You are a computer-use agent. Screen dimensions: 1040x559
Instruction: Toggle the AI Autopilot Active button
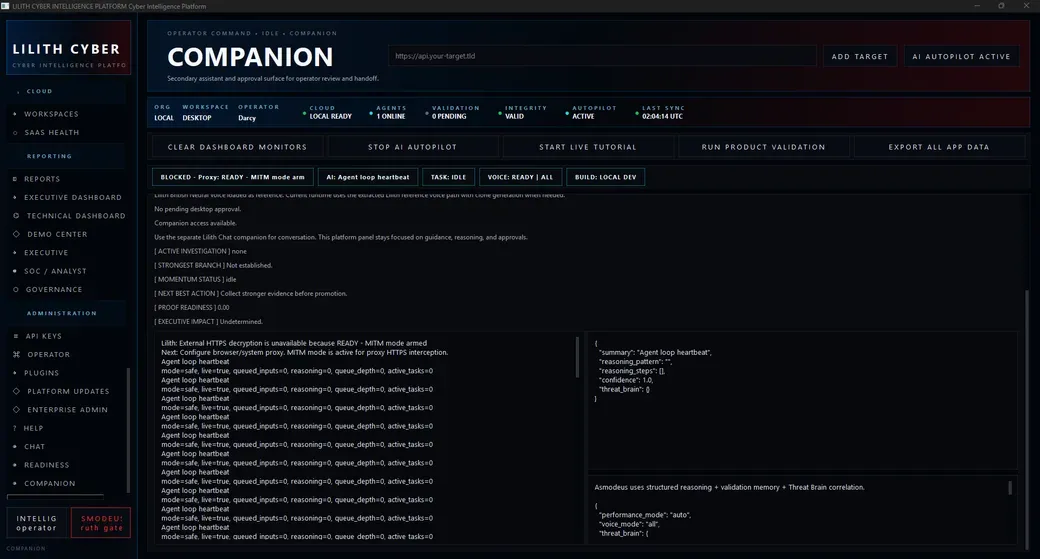[961, 56]
